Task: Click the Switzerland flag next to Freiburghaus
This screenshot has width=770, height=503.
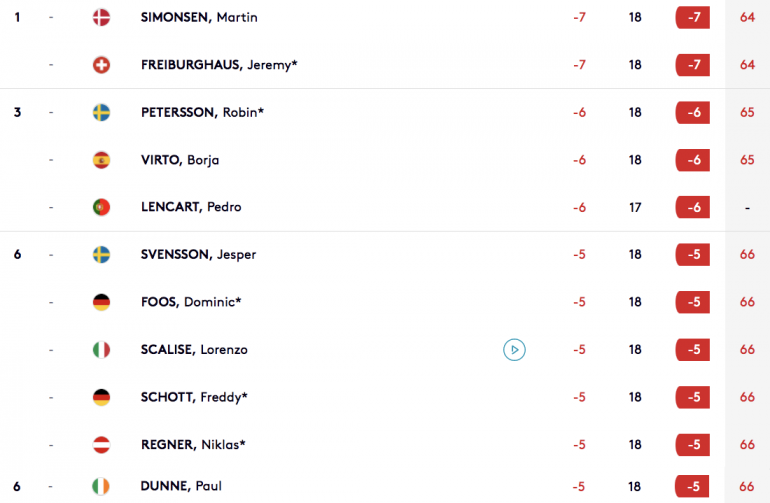Action: click(102, 65)
